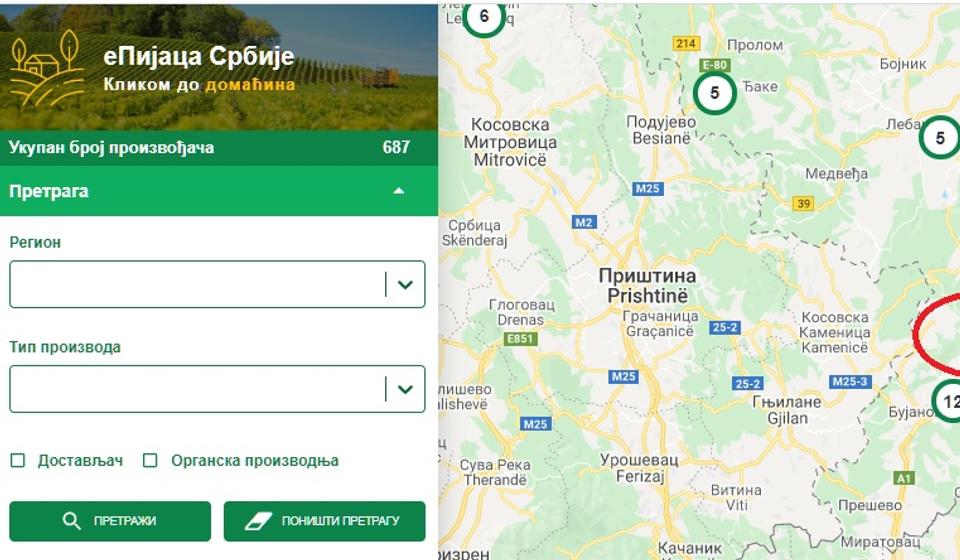This screenshot has width=960, height=560.
Task: Click magnifier icon on Претражи button
Action: (71, 521)
